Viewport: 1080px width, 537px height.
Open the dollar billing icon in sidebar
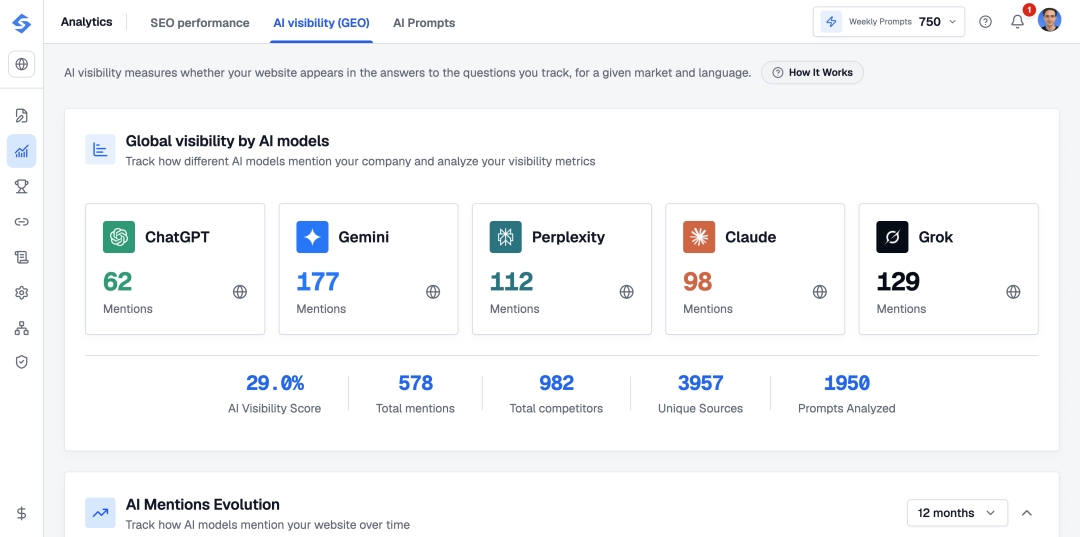point(21,513)
